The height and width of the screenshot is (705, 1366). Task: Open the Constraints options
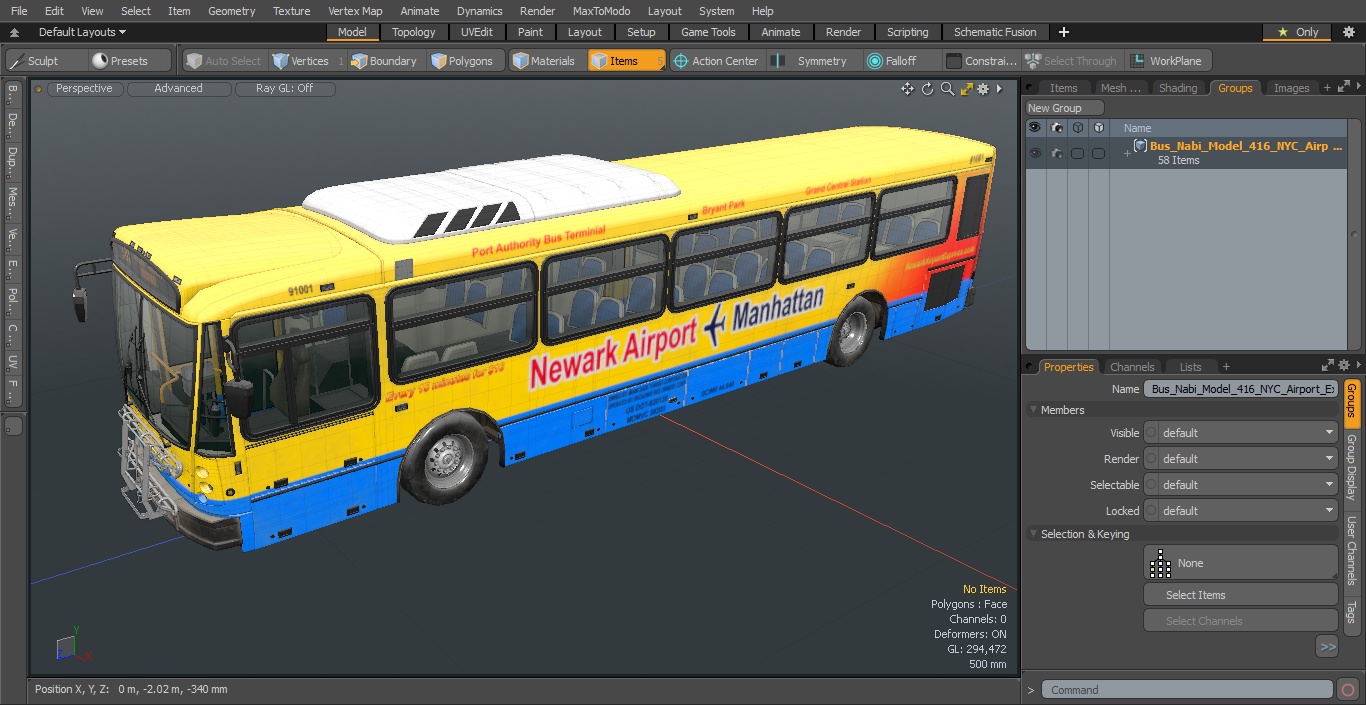pyautogui.click(x=982, y=61)
